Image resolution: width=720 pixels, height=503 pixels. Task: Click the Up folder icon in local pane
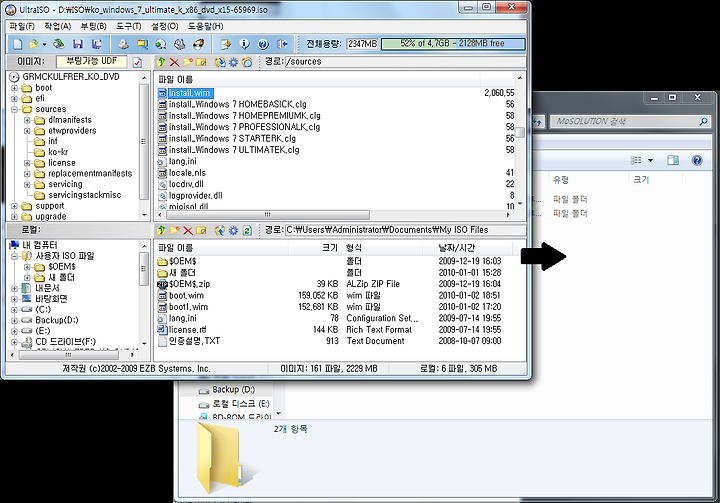(161, 230)
